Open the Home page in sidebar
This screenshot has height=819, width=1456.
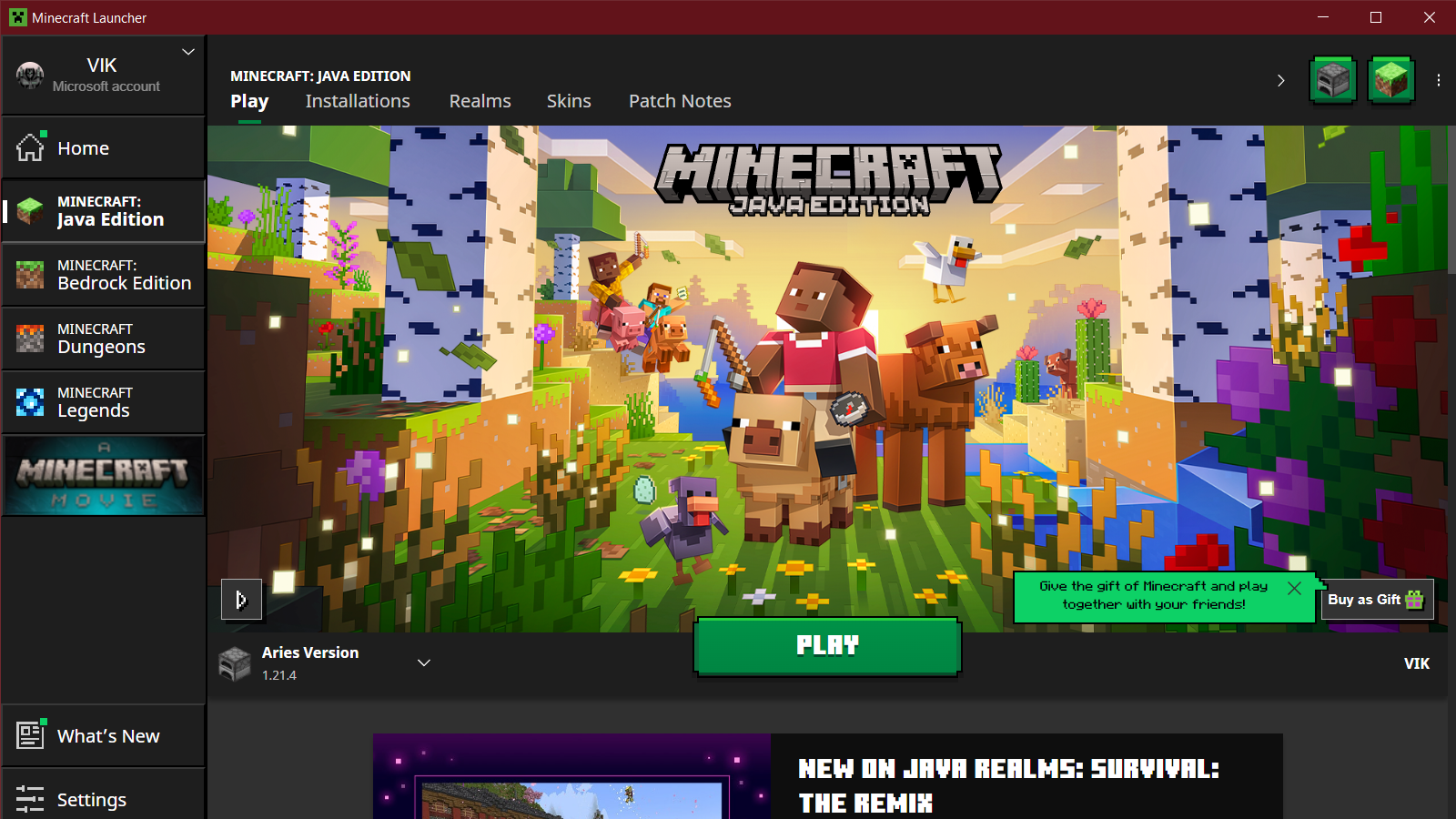103,147
